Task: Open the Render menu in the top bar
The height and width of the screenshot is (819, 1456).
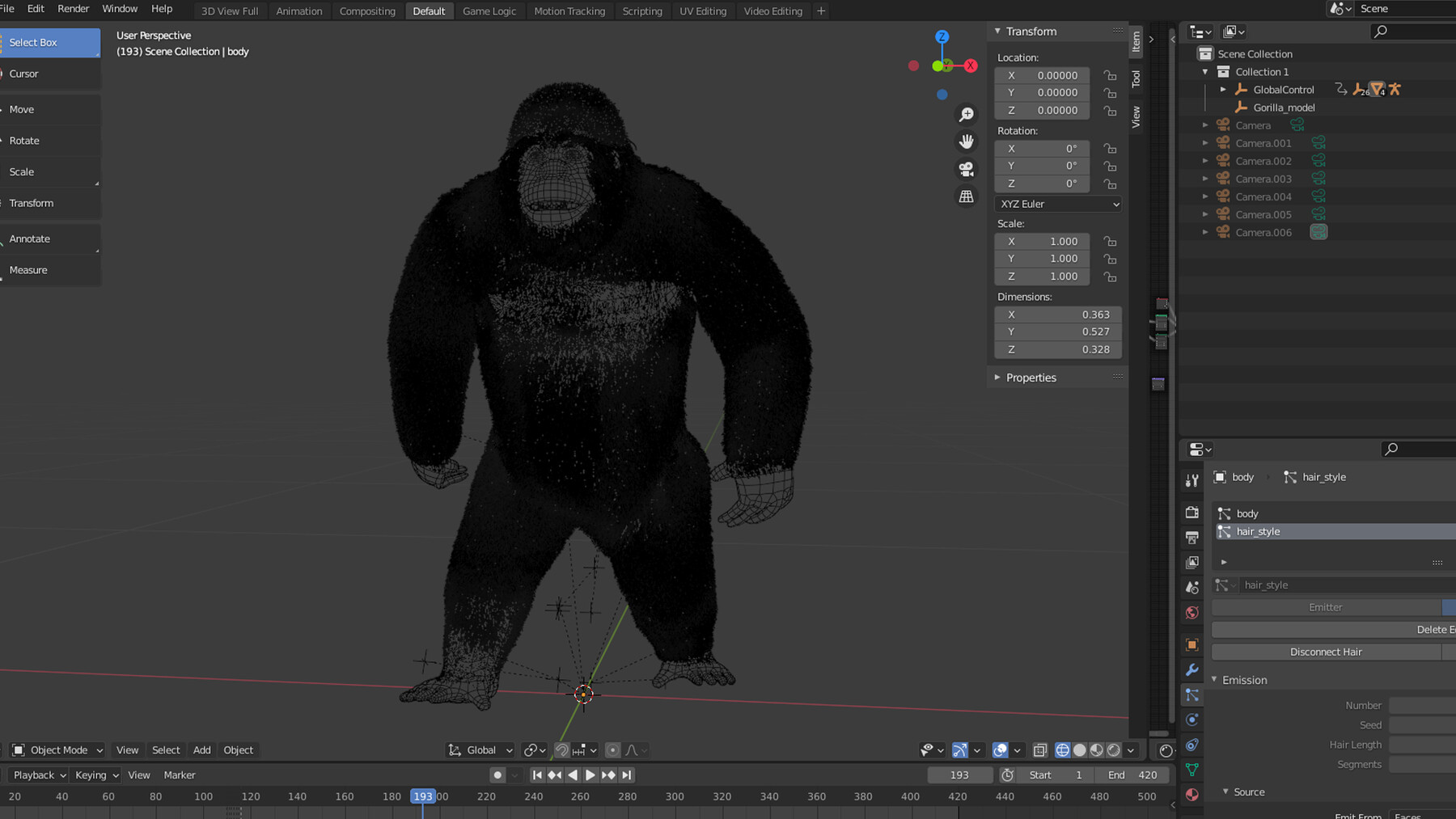Action: pyautogui.click(x=73, y=8)
